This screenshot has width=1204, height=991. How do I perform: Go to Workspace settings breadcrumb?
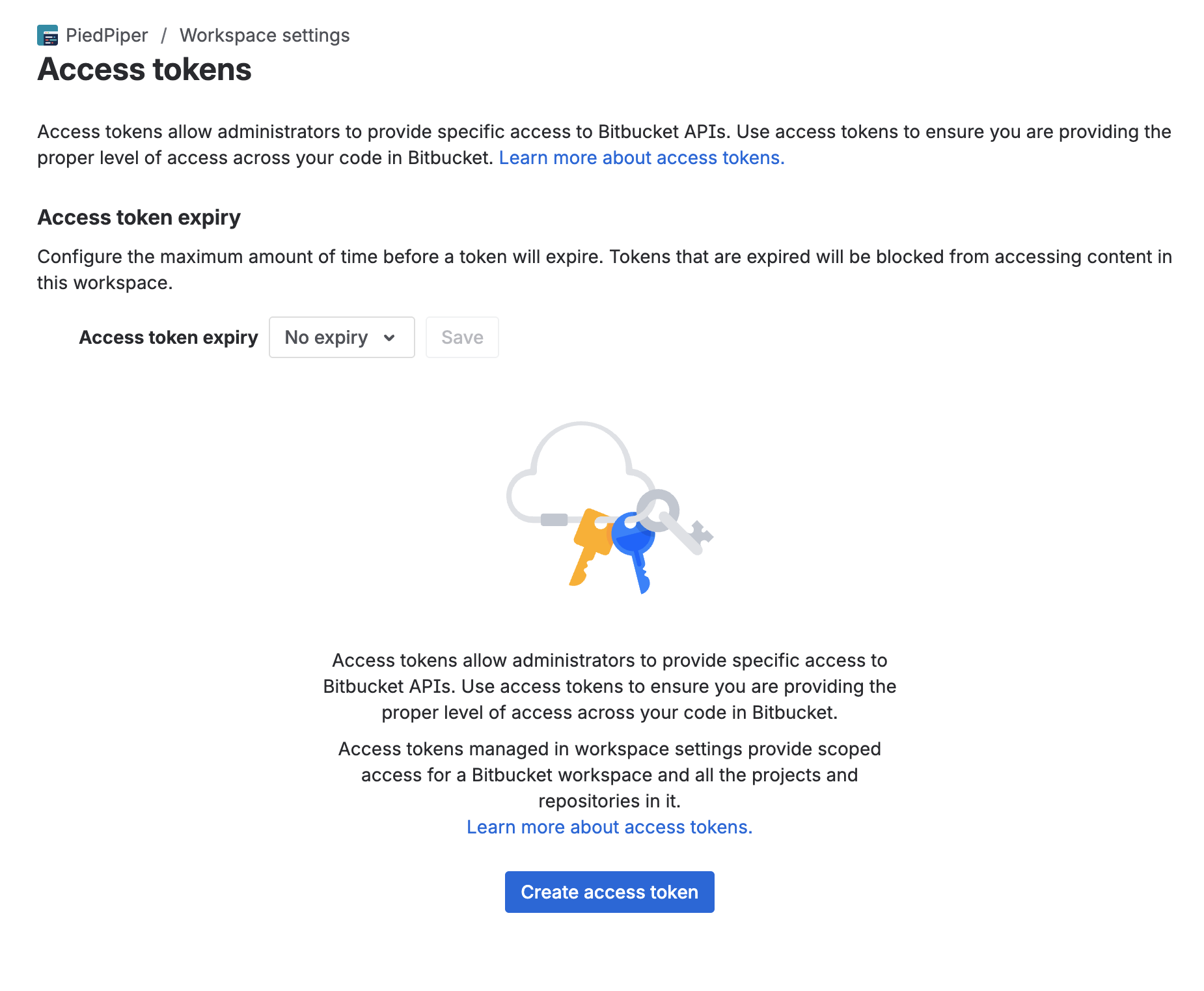tap(264, 35)
